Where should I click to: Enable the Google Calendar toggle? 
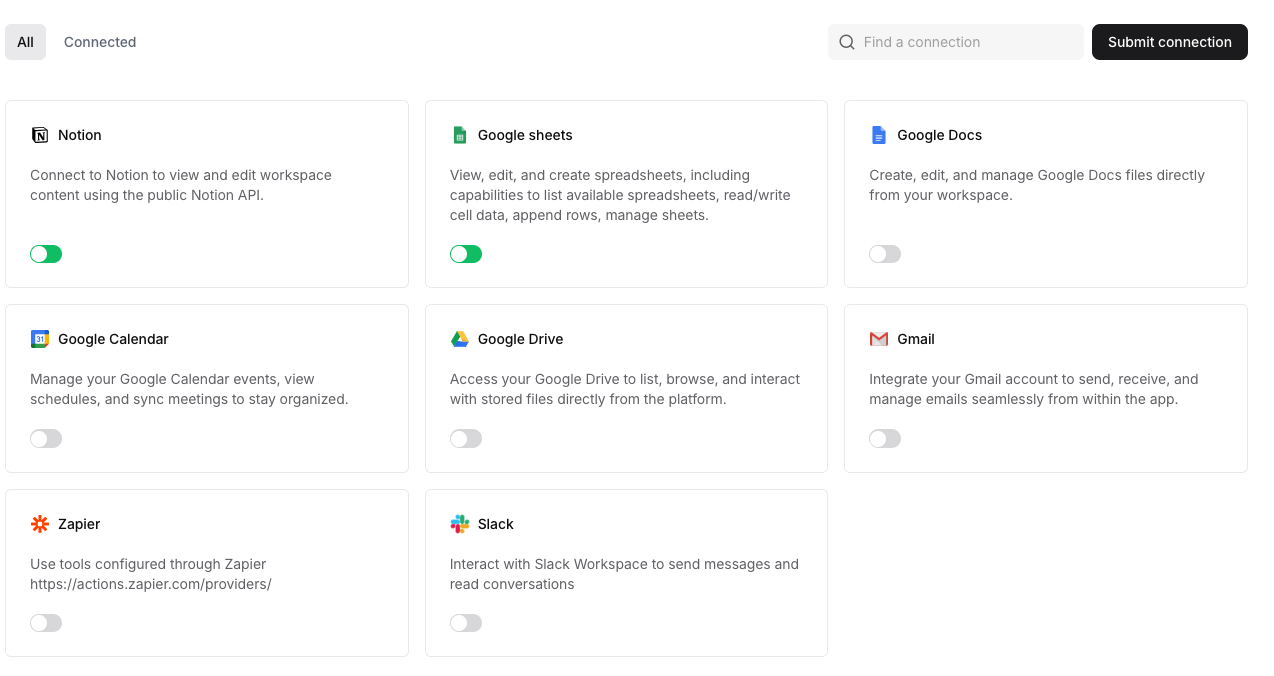pos(46,438)
